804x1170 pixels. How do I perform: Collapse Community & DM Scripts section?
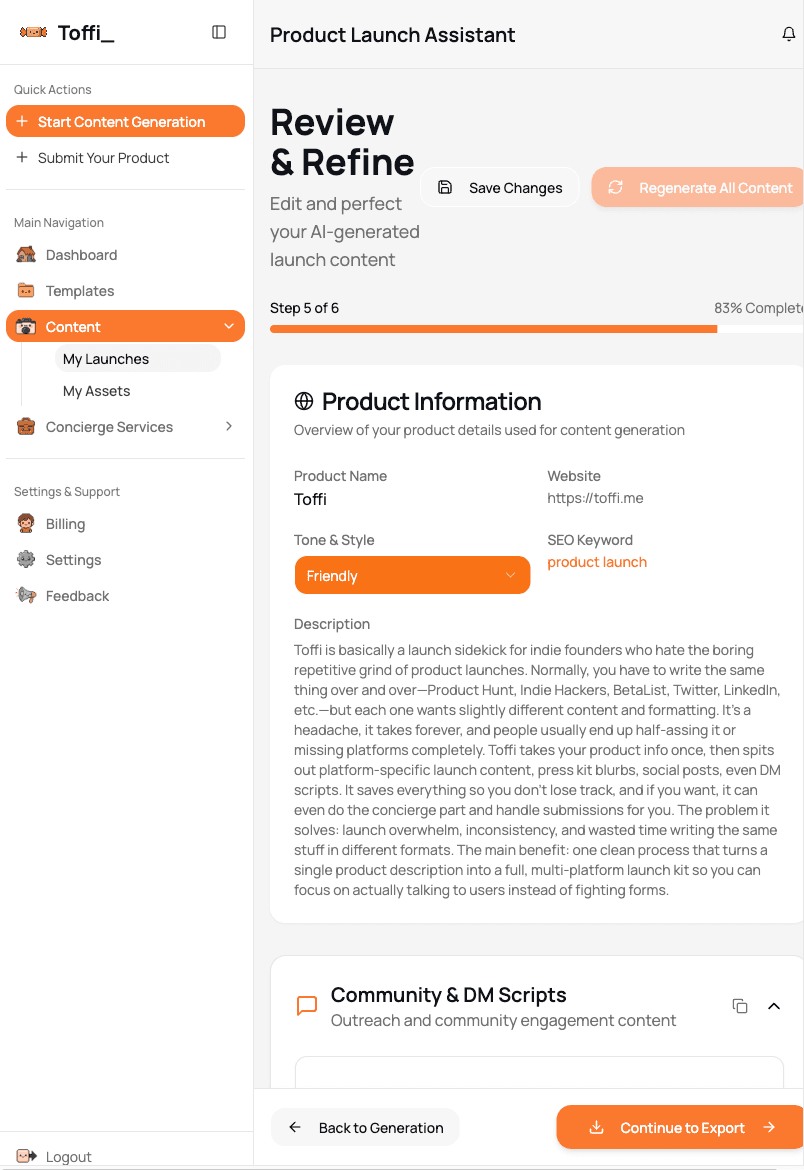pos(774,1006)
